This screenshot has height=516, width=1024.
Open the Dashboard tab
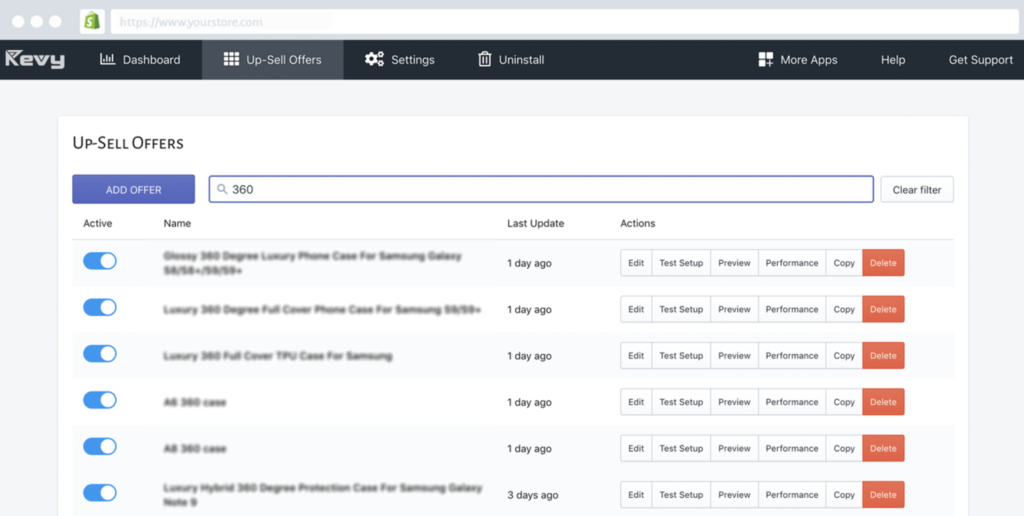coord(140,59)
